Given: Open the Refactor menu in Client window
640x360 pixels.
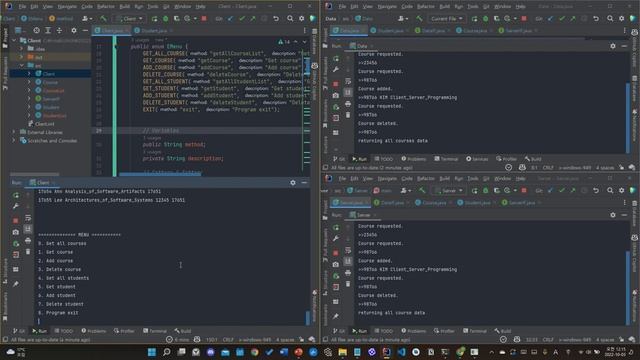Looking at the screenshot, I should pyautogui.click(x=106, y=7).
